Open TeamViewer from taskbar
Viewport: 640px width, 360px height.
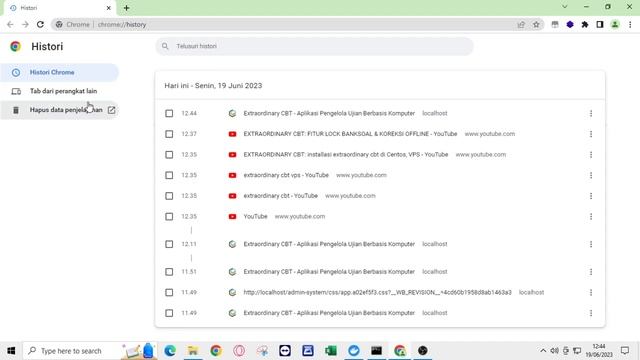coord(285,351)
